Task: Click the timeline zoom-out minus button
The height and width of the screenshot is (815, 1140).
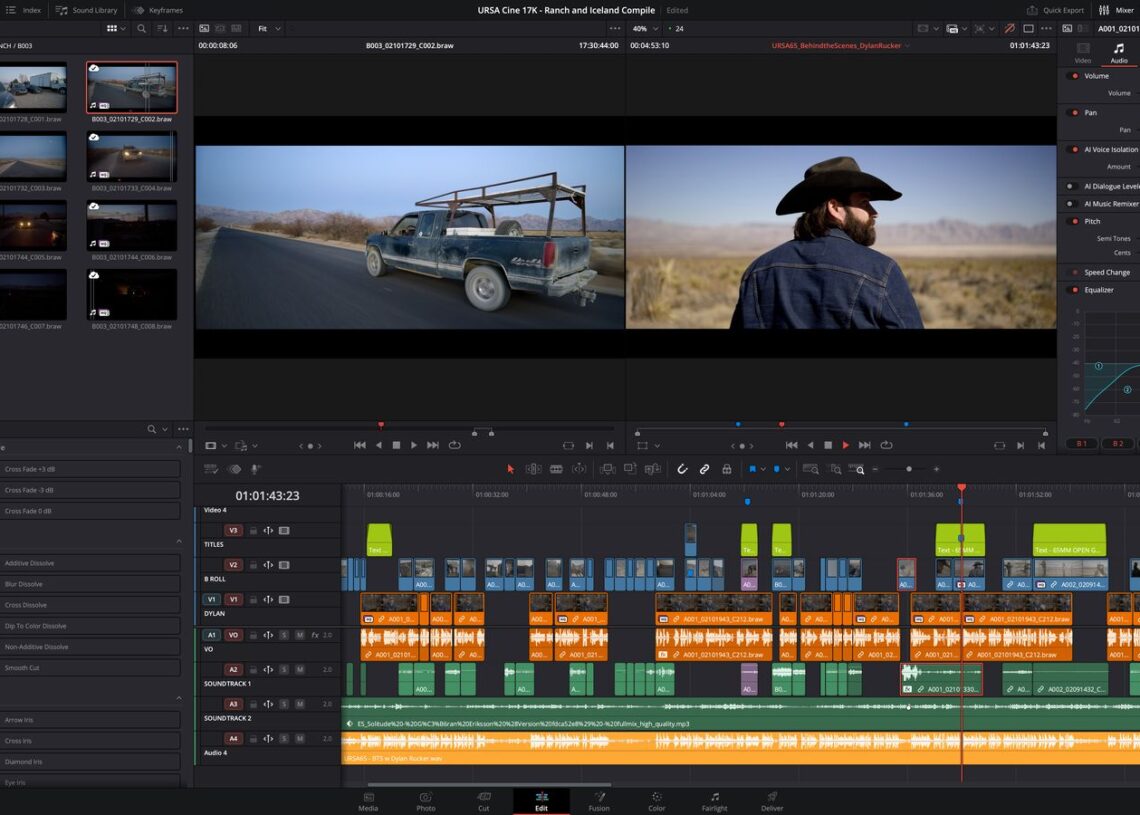Action: click(x=875, y=470)
